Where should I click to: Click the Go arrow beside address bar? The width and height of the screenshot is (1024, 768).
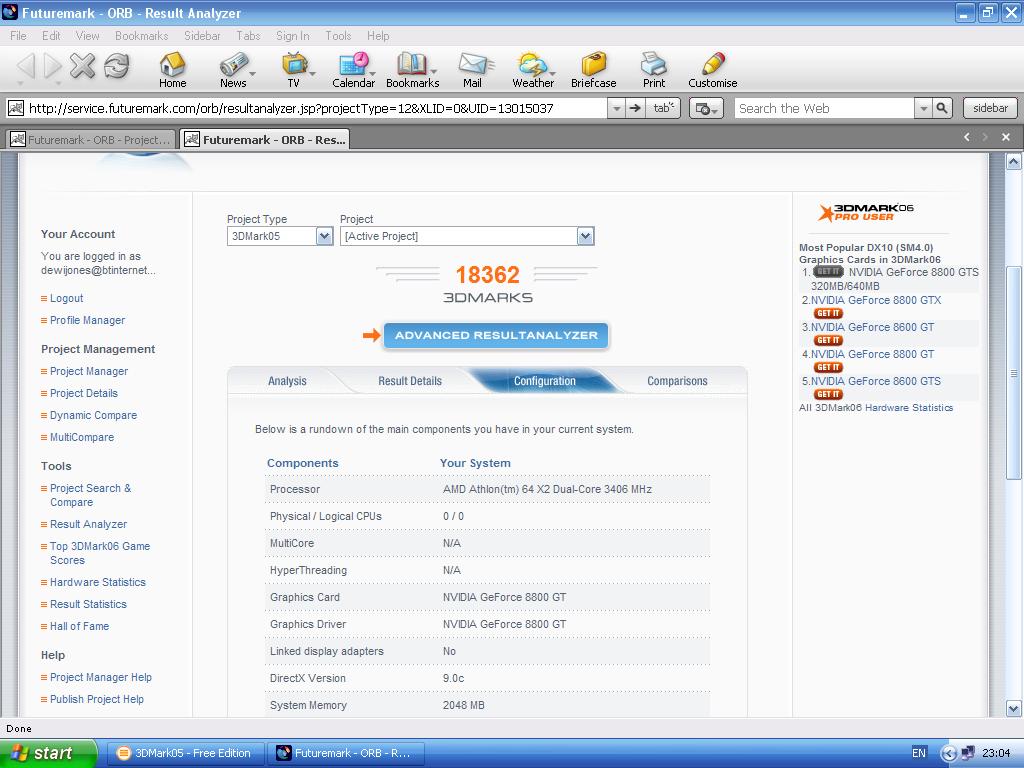tap(635, 108)
